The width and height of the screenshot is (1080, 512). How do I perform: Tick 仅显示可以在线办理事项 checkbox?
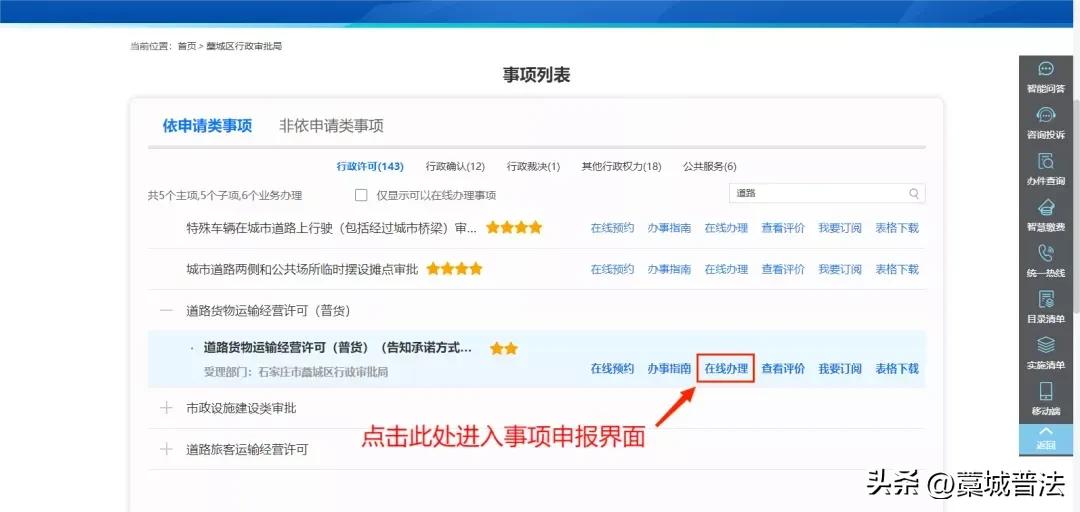tap(361, 195)
